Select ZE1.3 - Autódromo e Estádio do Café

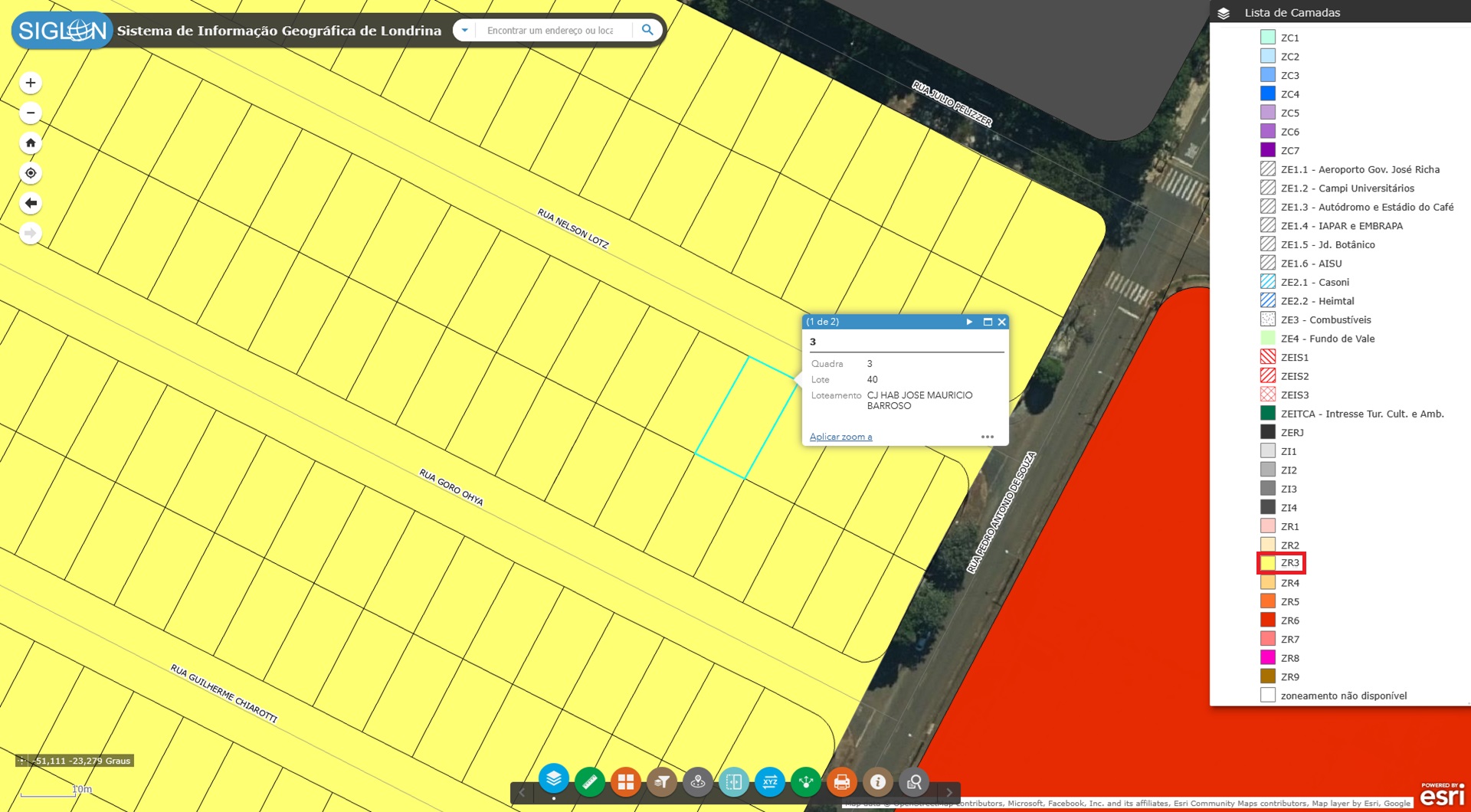click(1367, 207)
